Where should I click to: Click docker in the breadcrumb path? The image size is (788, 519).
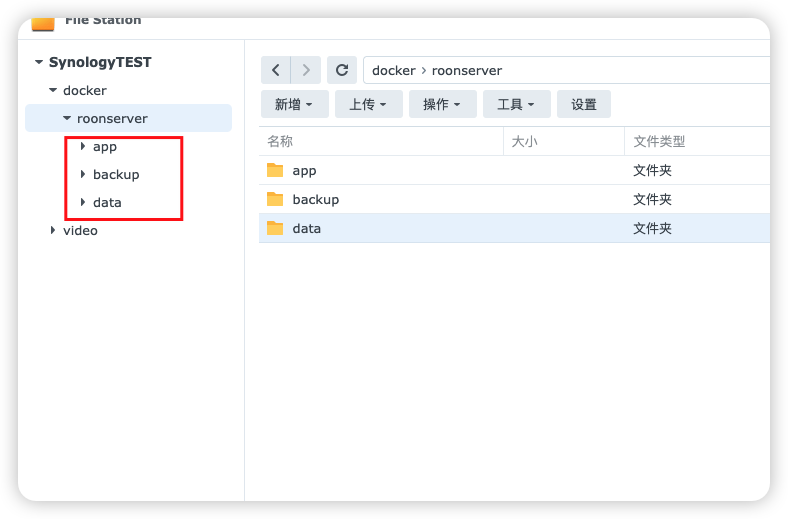[393, 71]
